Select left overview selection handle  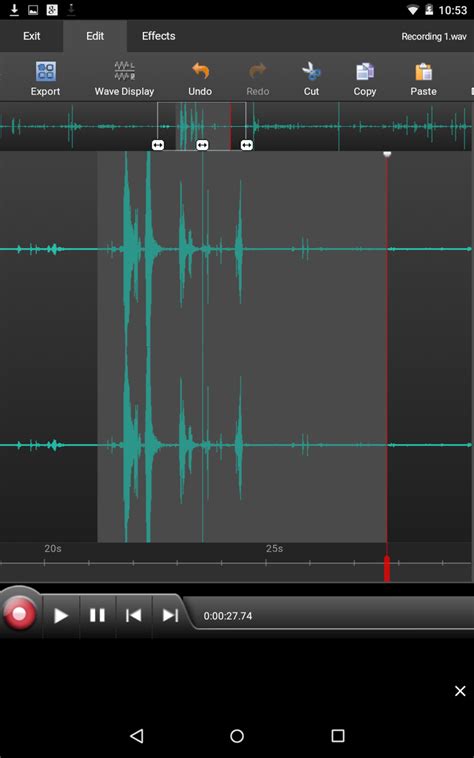pos(158,145)
